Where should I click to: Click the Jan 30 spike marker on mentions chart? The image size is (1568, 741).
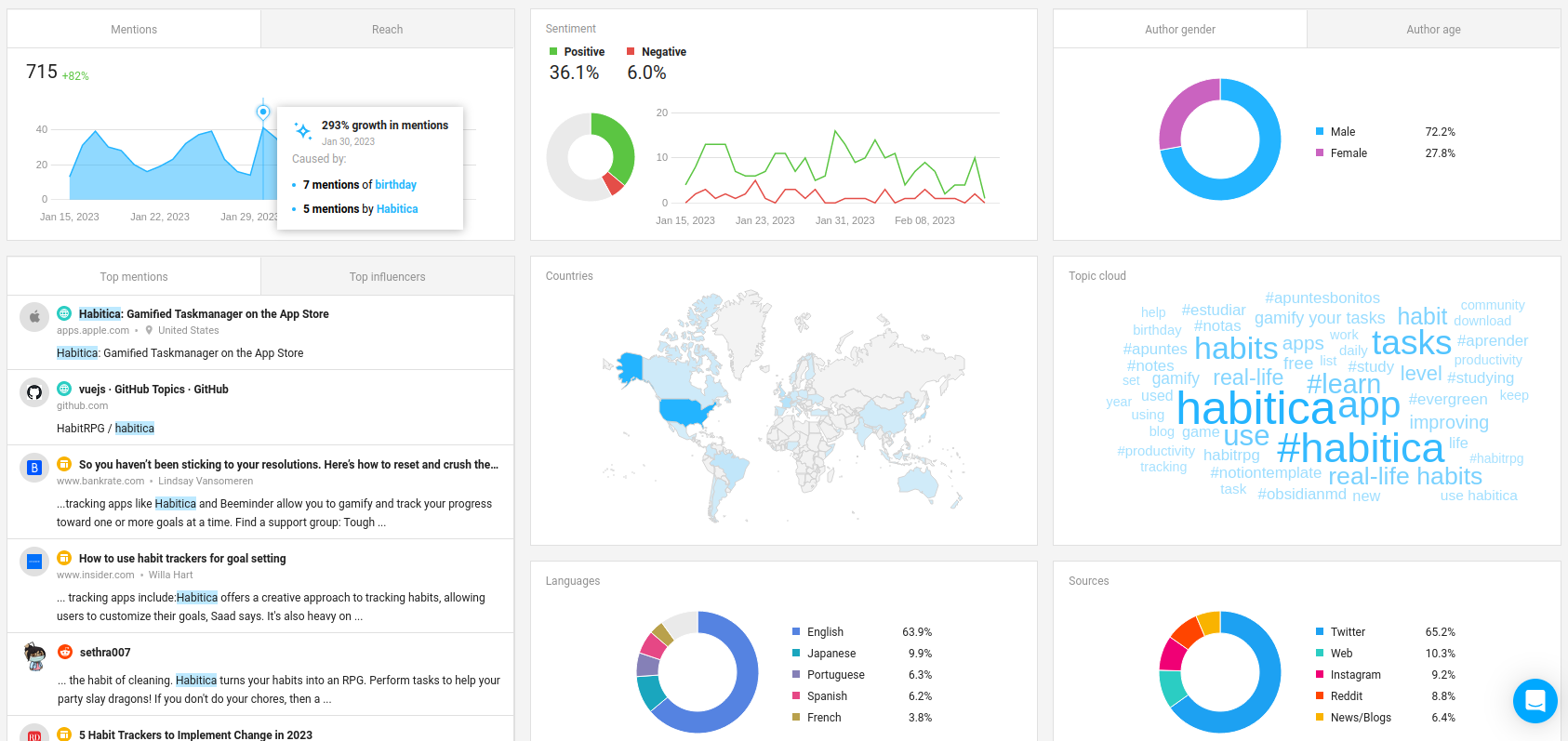click(263, 112)
